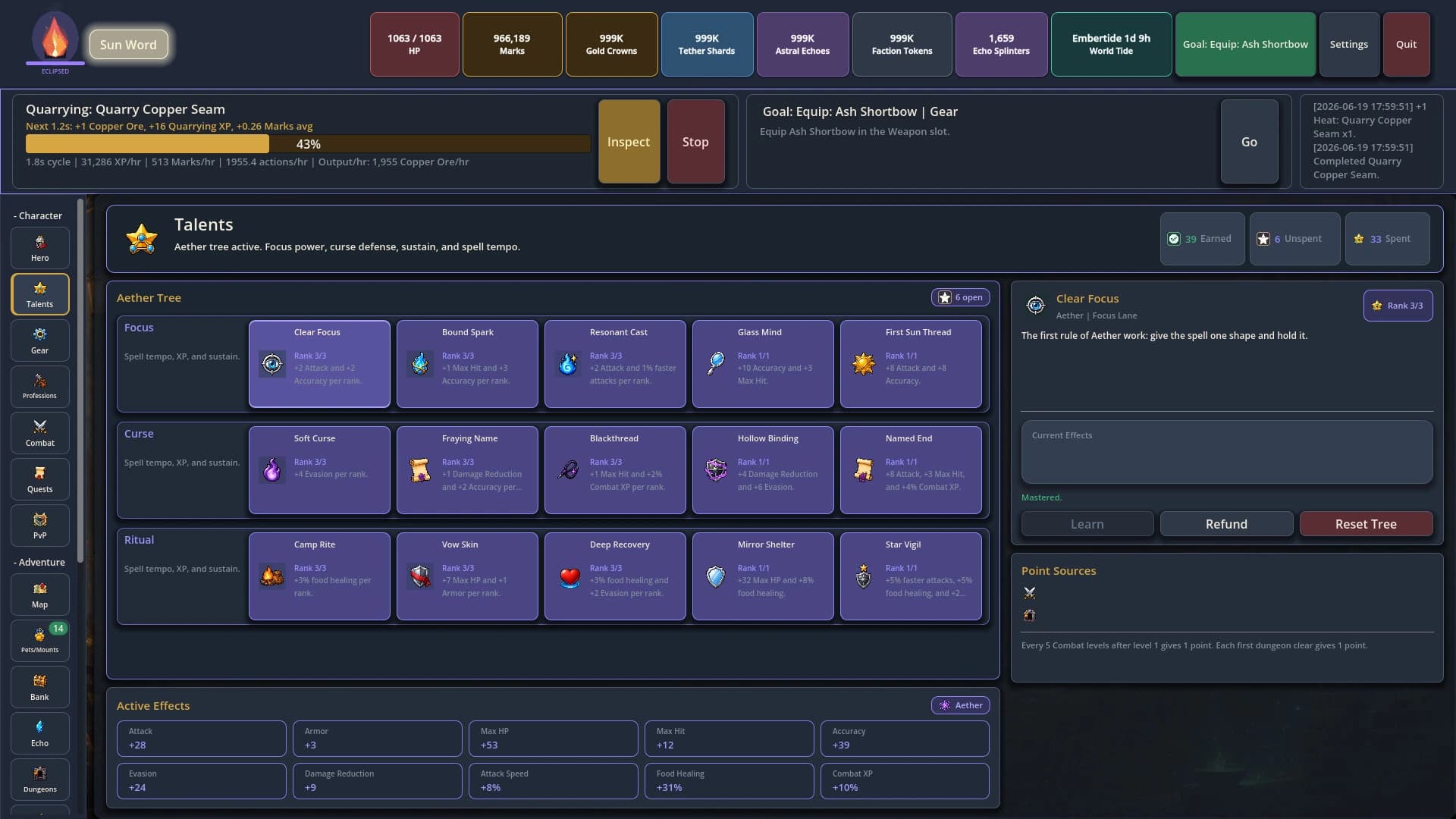Click the sidebar vertical scrollbar
Image resolution: width=1456 pixels, height=819 pixels.
click(80, 379)
